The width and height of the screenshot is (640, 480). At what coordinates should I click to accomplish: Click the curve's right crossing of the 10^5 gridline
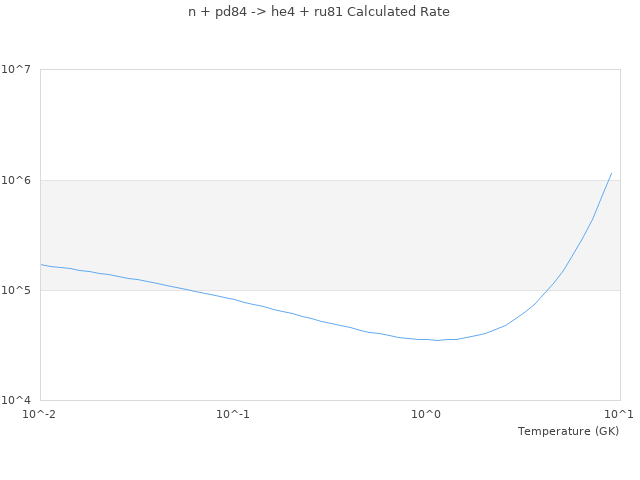(x=549, y=290)
